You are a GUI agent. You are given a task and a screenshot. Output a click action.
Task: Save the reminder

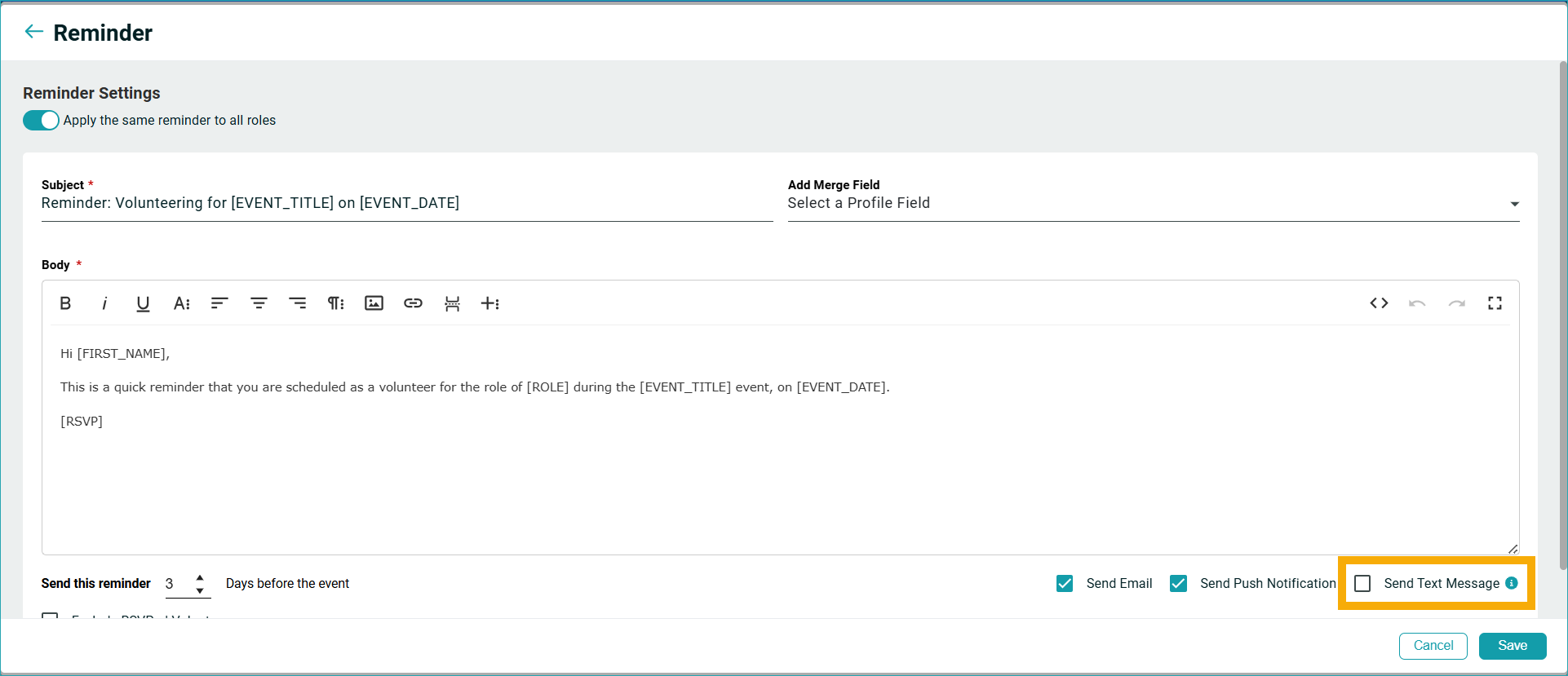click(1513, 646)
